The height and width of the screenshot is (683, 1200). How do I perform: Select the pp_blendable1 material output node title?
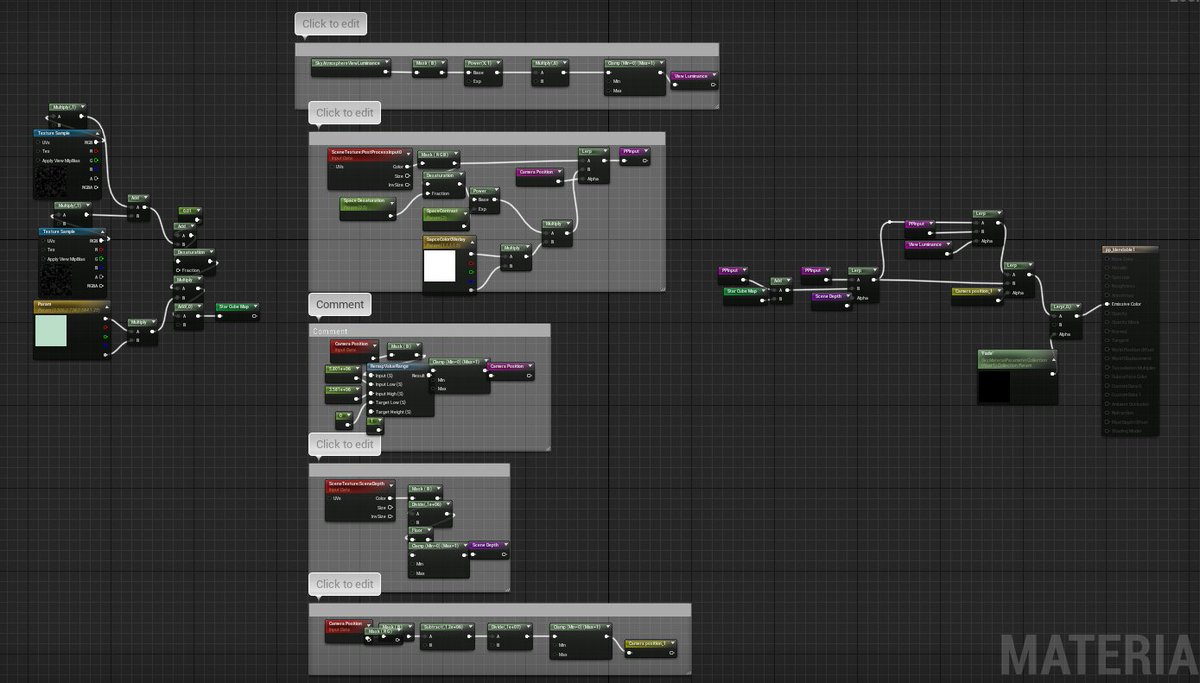1130,250
